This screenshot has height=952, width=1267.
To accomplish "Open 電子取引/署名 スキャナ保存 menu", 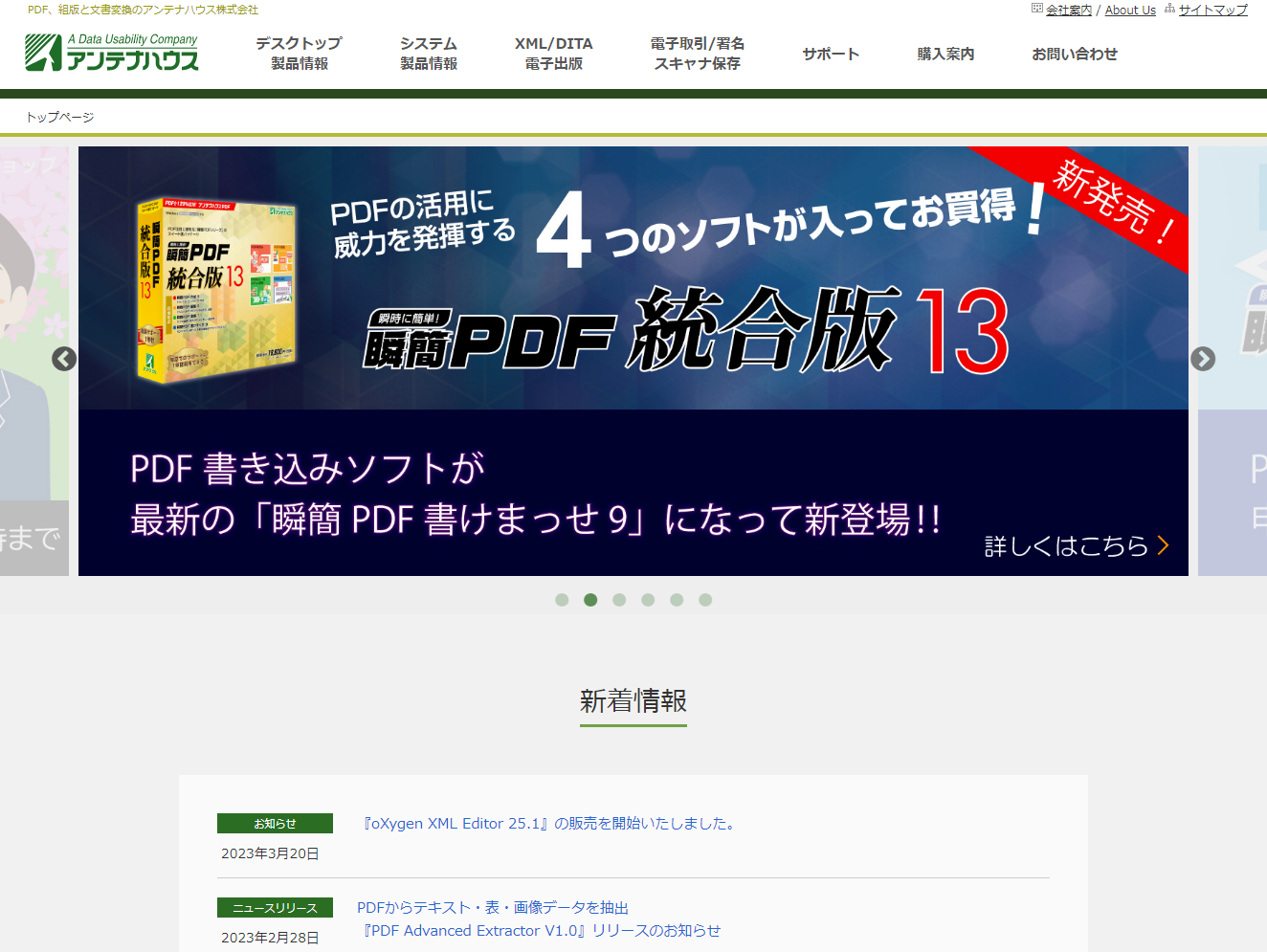I will [x=698, y=54].
